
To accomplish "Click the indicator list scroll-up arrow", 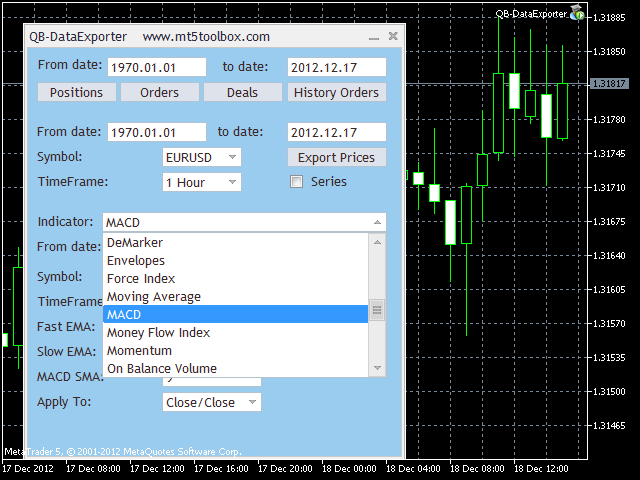I will click(x=377, y=242).
